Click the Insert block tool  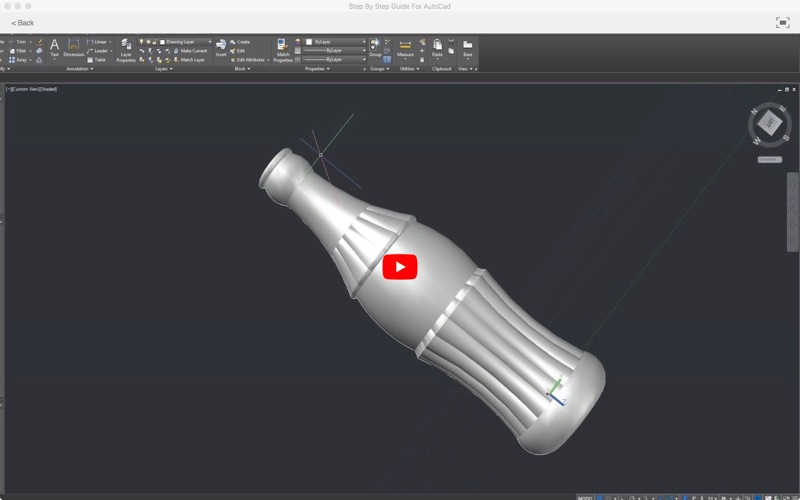[221, 48]
